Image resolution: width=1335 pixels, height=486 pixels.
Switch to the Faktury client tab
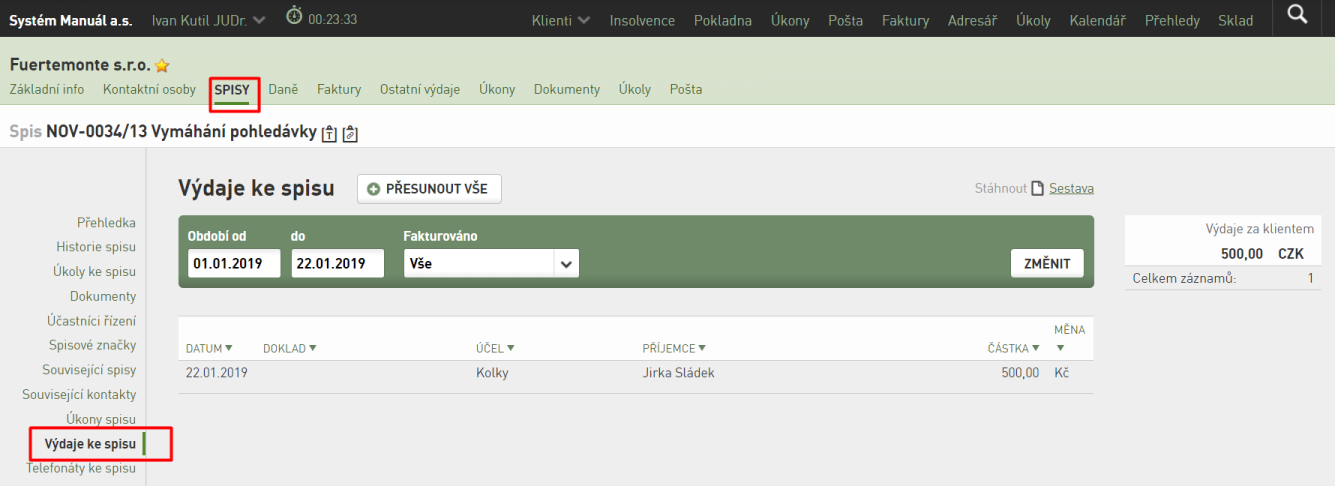point(339,89)
